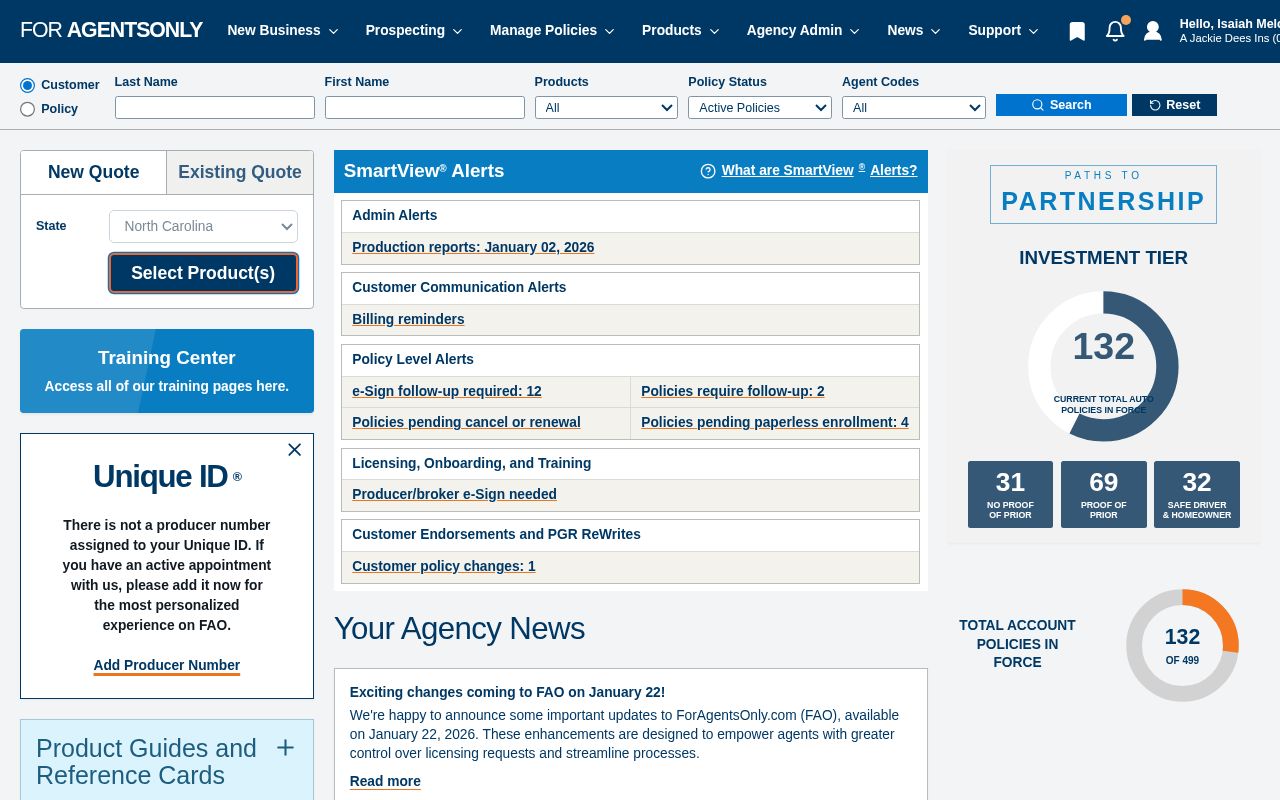Image resolution: width=1280 pixels, height=800 pixels.
Task: Open the Billing reminders alert
Action: [x=408, y=320]
